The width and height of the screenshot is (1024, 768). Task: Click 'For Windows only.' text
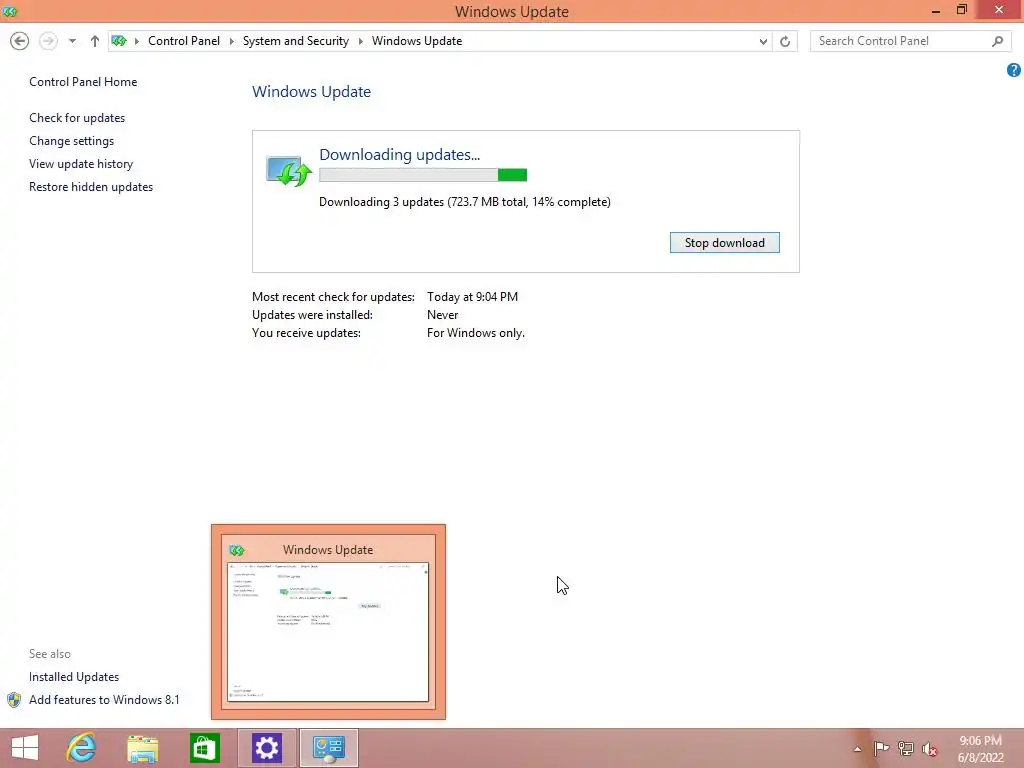pos(475,333)
